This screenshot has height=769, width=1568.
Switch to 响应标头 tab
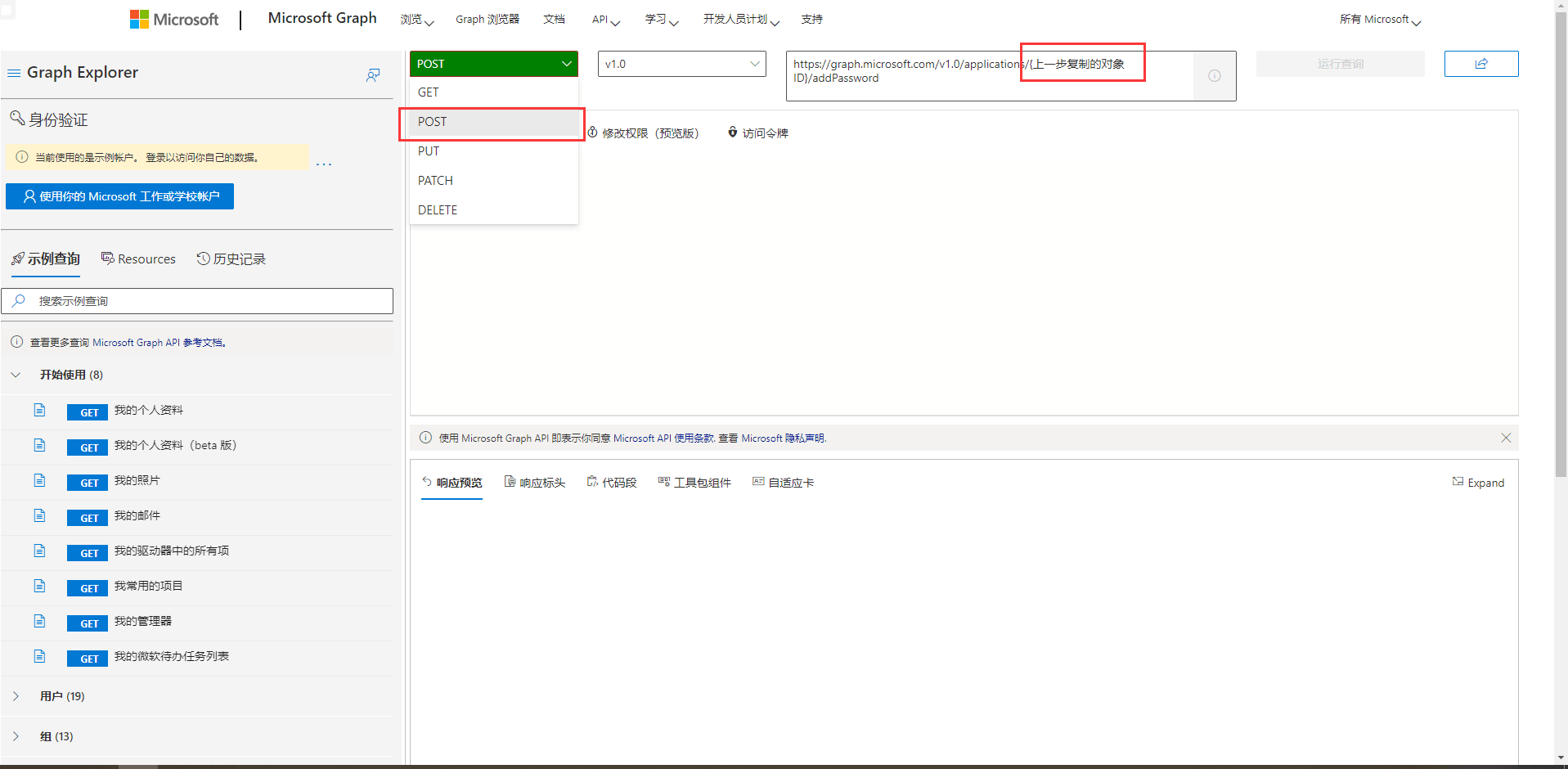[x=535, y=483]
